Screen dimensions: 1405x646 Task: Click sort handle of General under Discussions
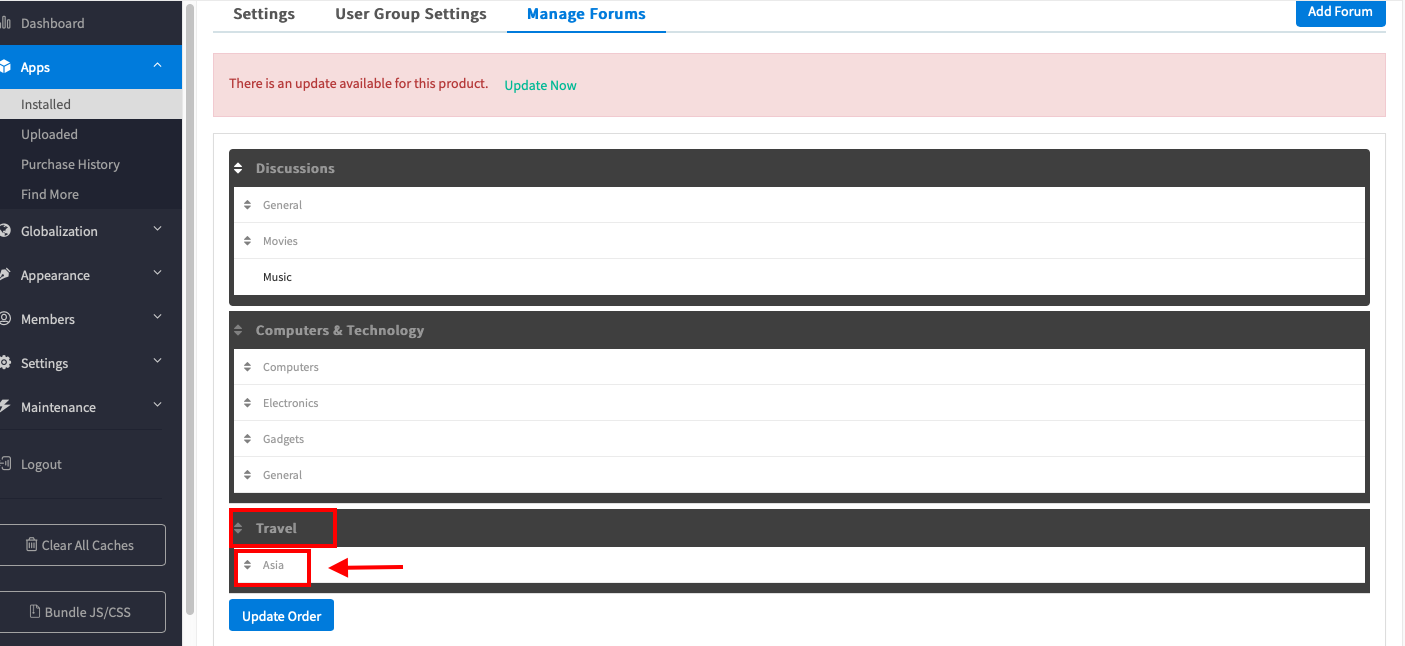tap(247, 205)
